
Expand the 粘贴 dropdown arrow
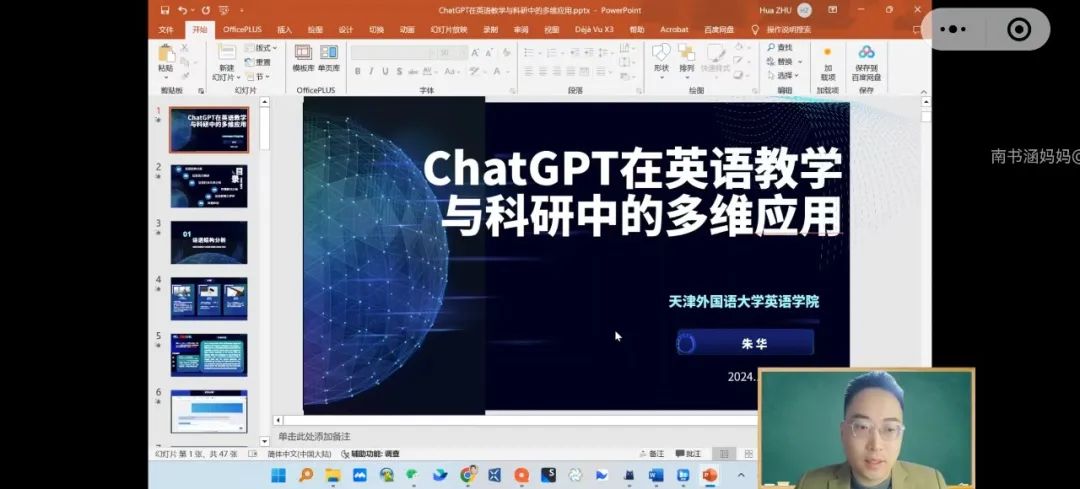pos(166,77)
